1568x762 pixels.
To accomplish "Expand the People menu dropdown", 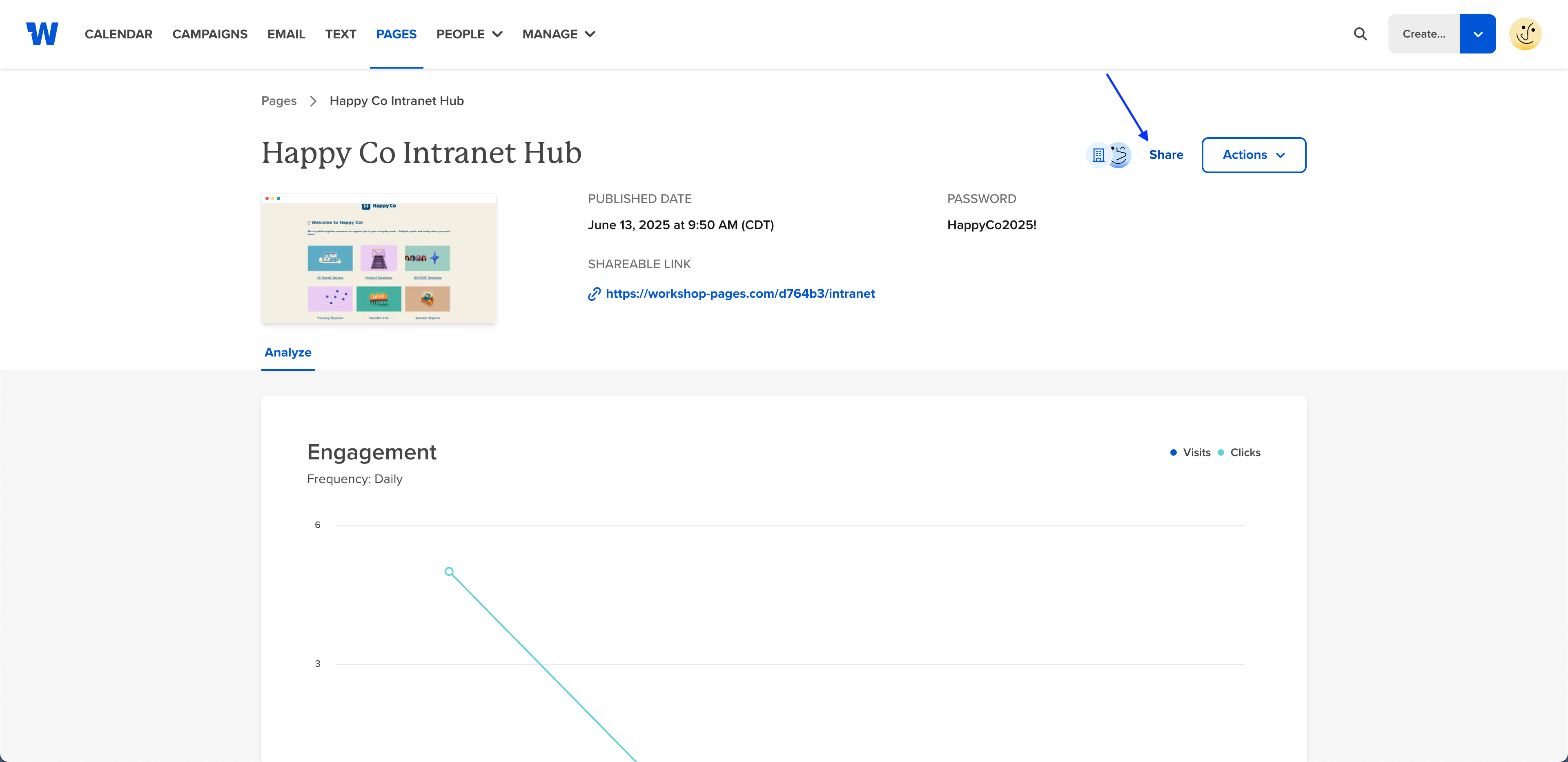I will tap(469, 34).
